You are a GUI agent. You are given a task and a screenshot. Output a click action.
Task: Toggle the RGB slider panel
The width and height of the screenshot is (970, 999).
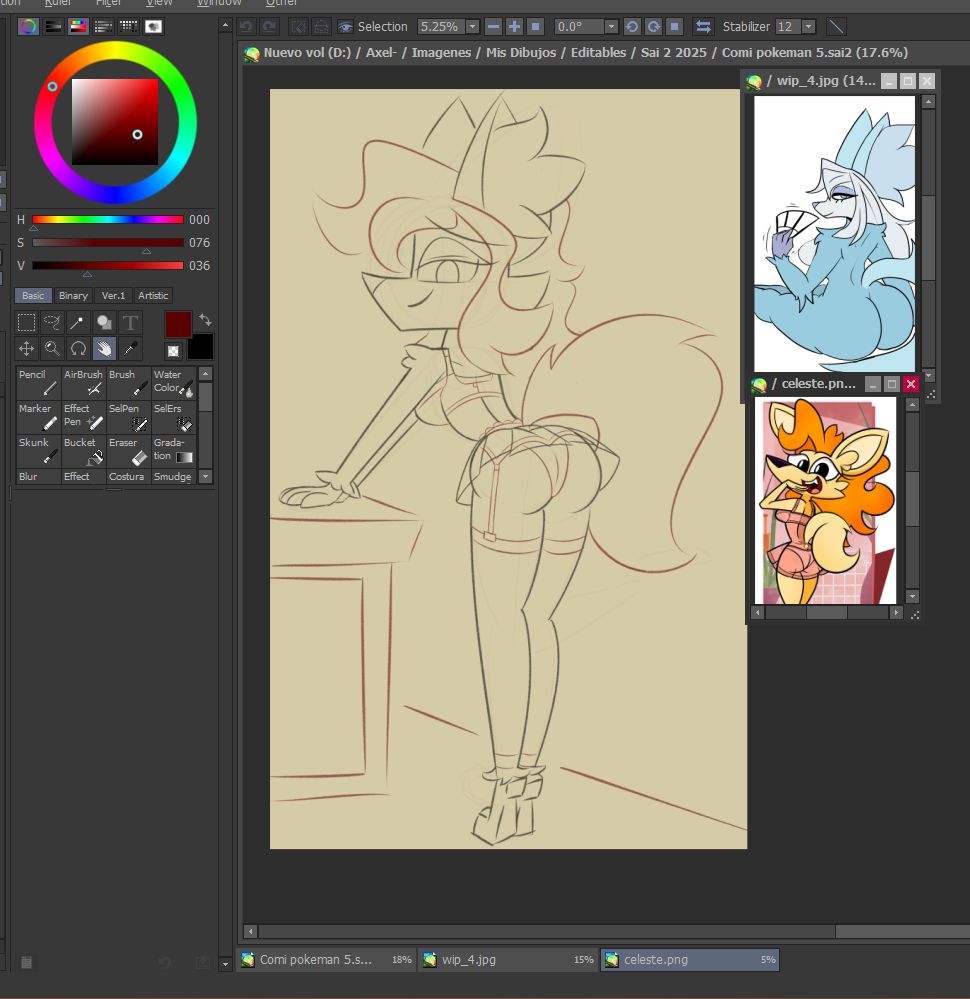[x=54, y=27]
